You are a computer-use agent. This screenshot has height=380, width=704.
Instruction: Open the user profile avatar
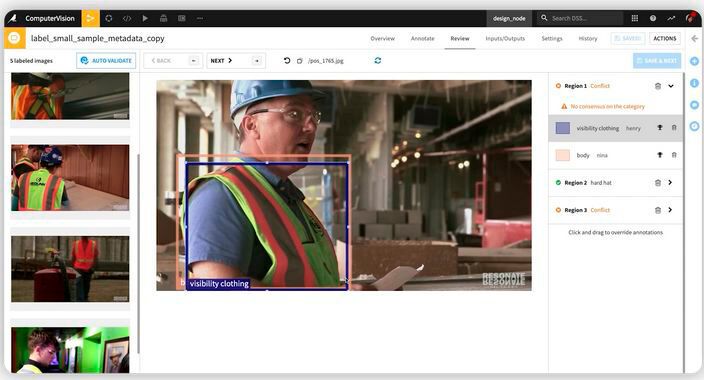click(691, 18)
